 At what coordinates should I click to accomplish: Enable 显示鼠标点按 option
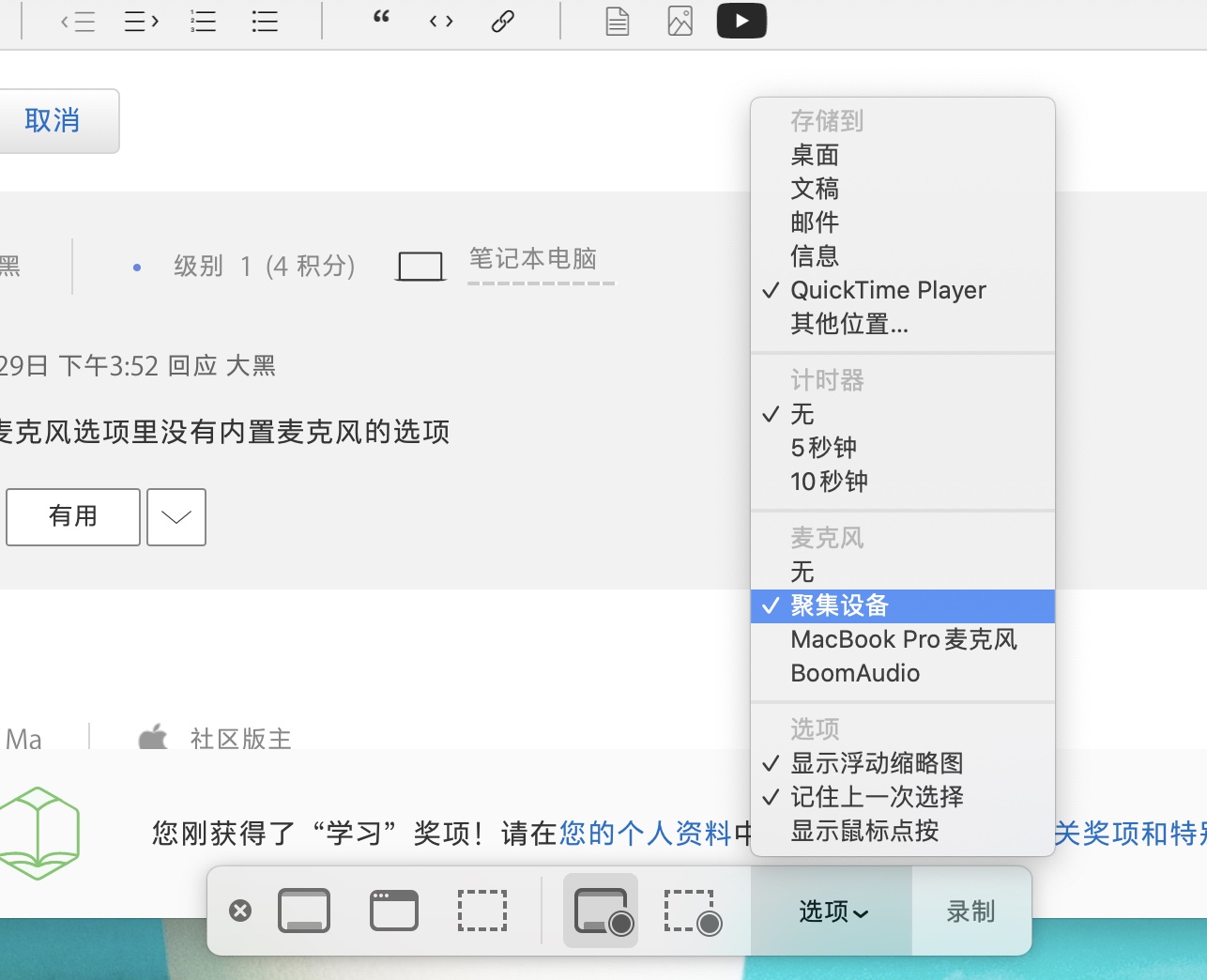pos(864,831)
